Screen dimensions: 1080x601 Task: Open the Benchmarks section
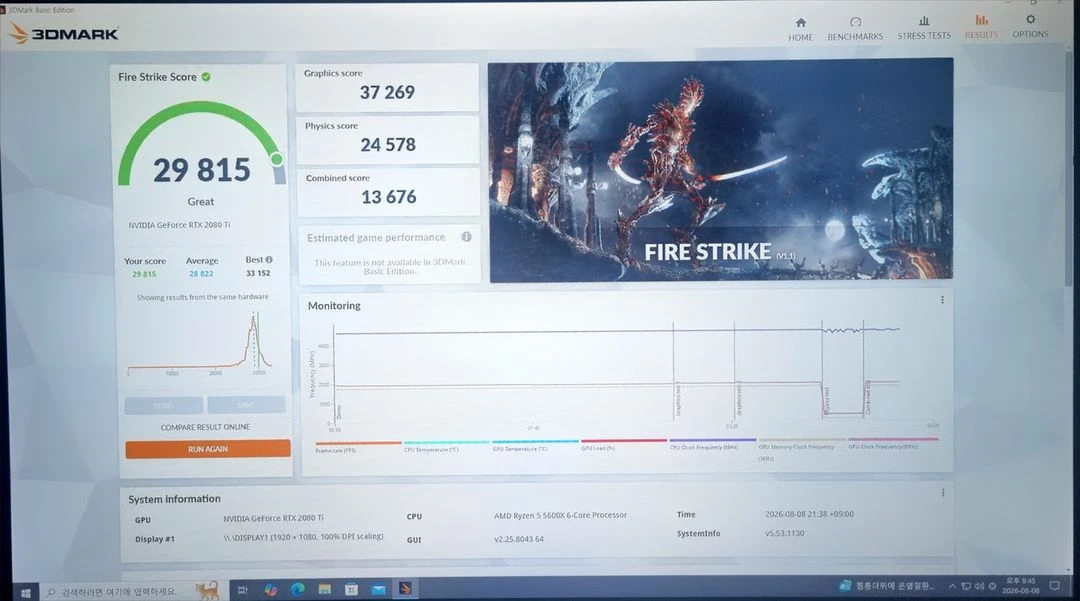[x=855, y=29]
